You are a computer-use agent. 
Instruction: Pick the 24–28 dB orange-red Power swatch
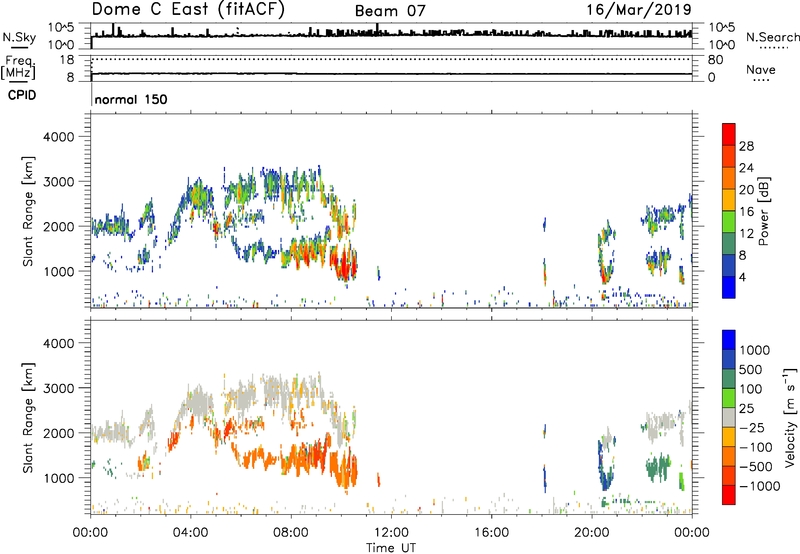[x=729, y=157]
